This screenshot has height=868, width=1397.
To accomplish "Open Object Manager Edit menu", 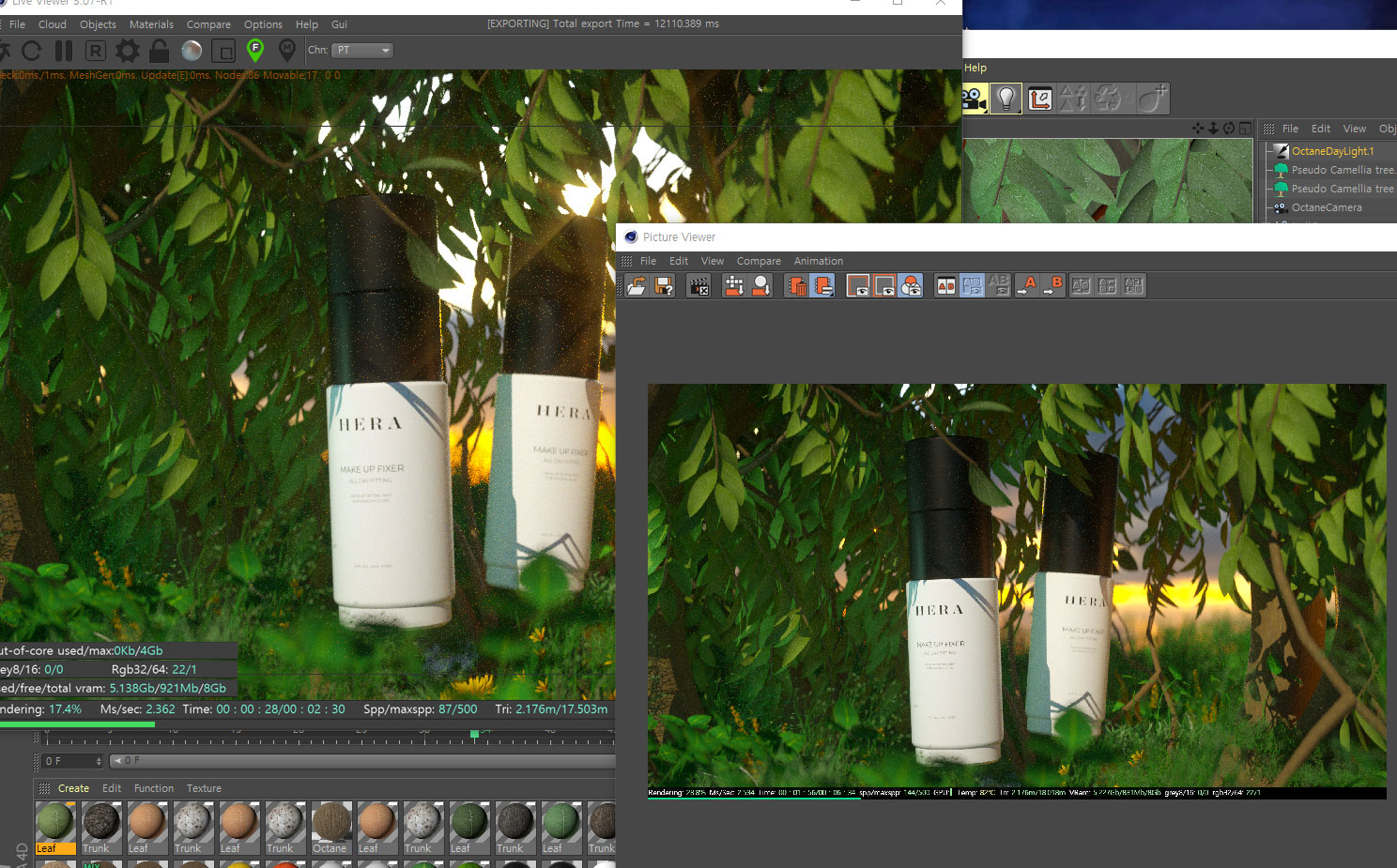I will [1321, 129].
